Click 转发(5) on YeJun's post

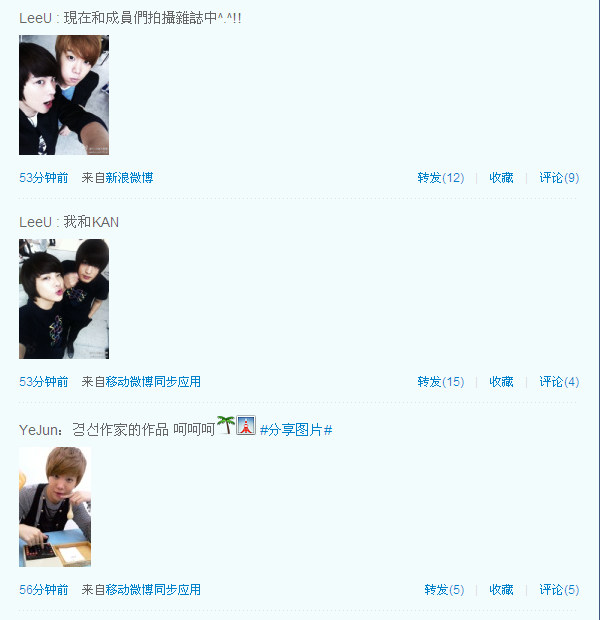click(x=444, y=590)
